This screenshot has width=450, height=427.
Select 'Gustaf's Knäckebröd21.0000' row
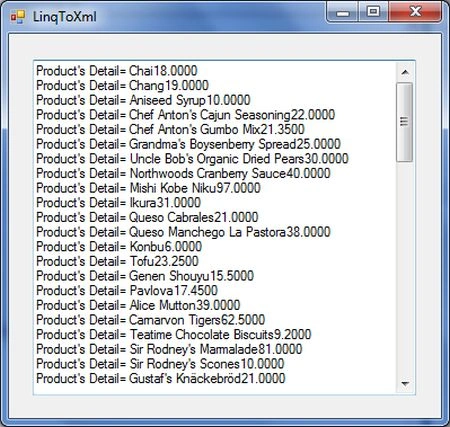point(215,379)
